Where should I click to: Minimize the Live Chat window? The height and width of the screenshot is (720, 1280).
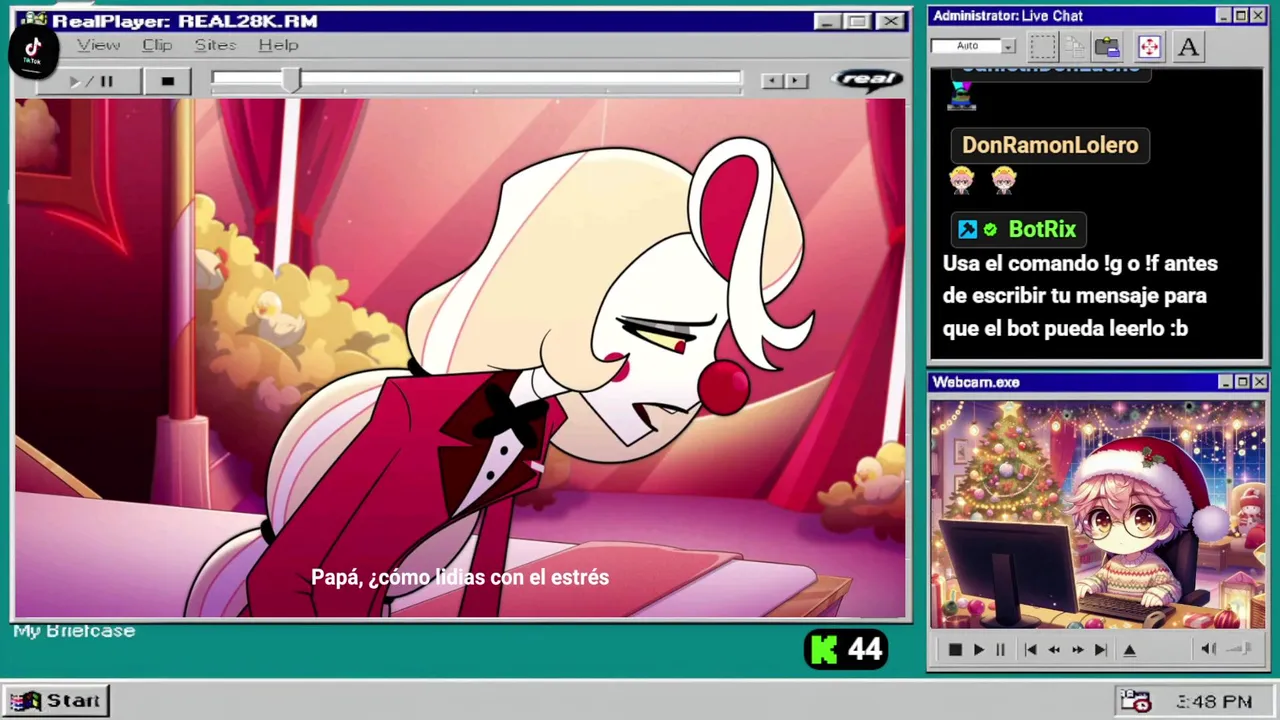click(x=1223, y=16)
